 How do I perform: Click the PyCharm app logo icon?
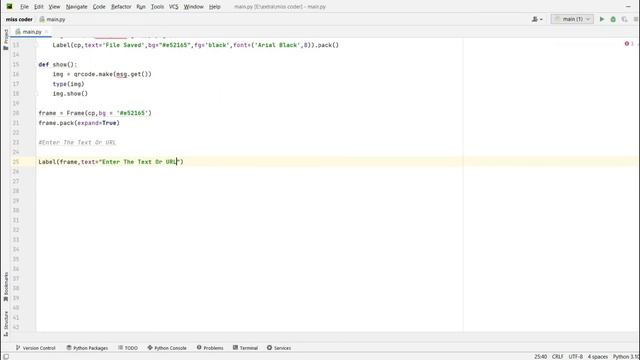pos(9,7)
